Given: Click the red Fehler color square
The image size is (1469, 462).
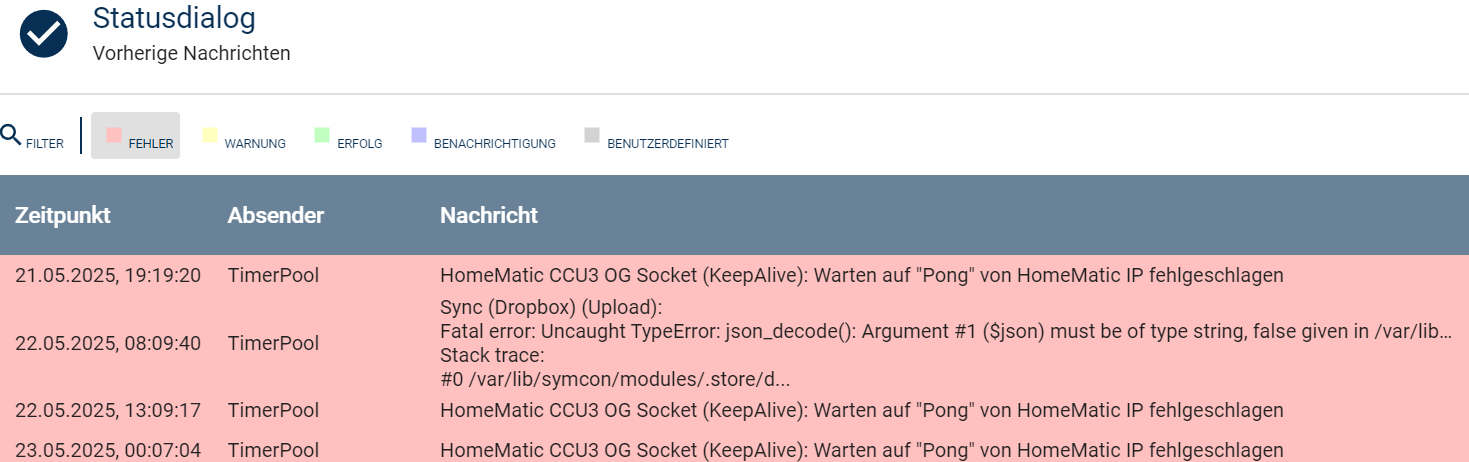Looking at the screenshot, I should 114,134.
